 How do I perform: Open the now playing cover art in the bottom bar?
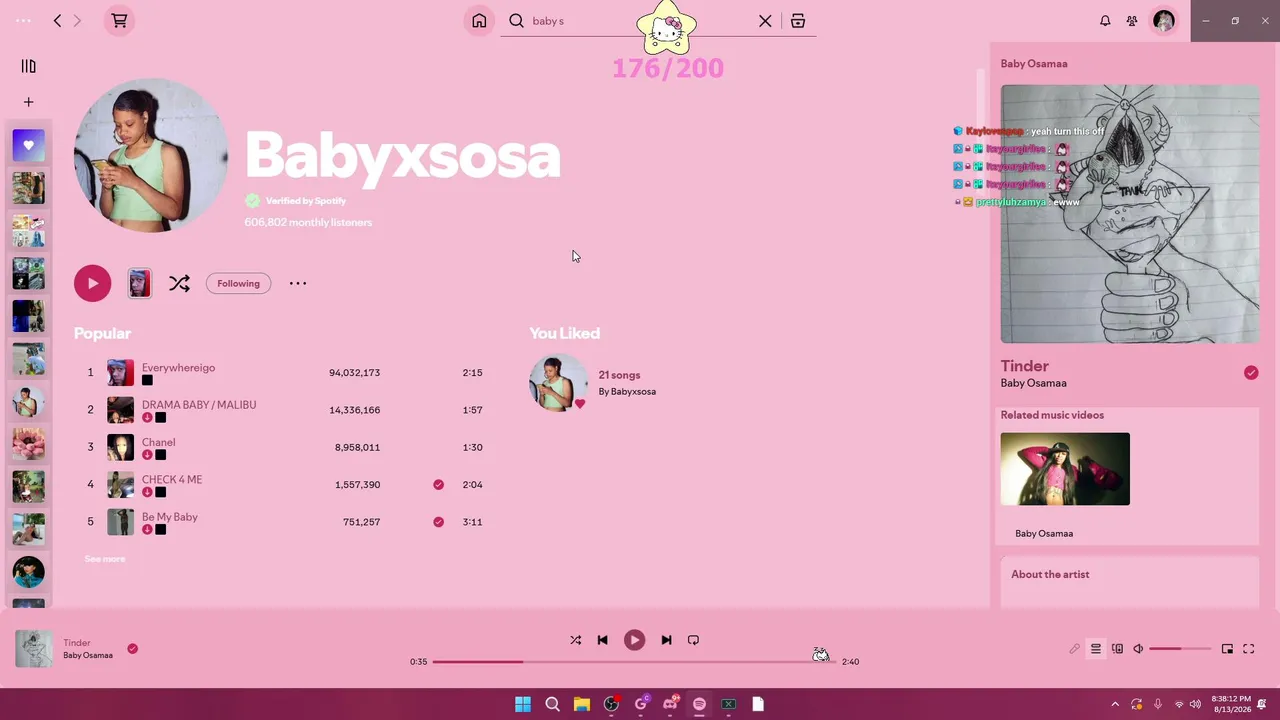(x=33, y=649)
